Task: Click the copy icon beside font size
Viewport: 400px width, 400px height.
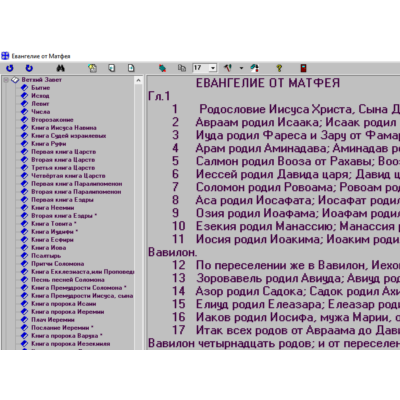Action: (x=182, y=68)
